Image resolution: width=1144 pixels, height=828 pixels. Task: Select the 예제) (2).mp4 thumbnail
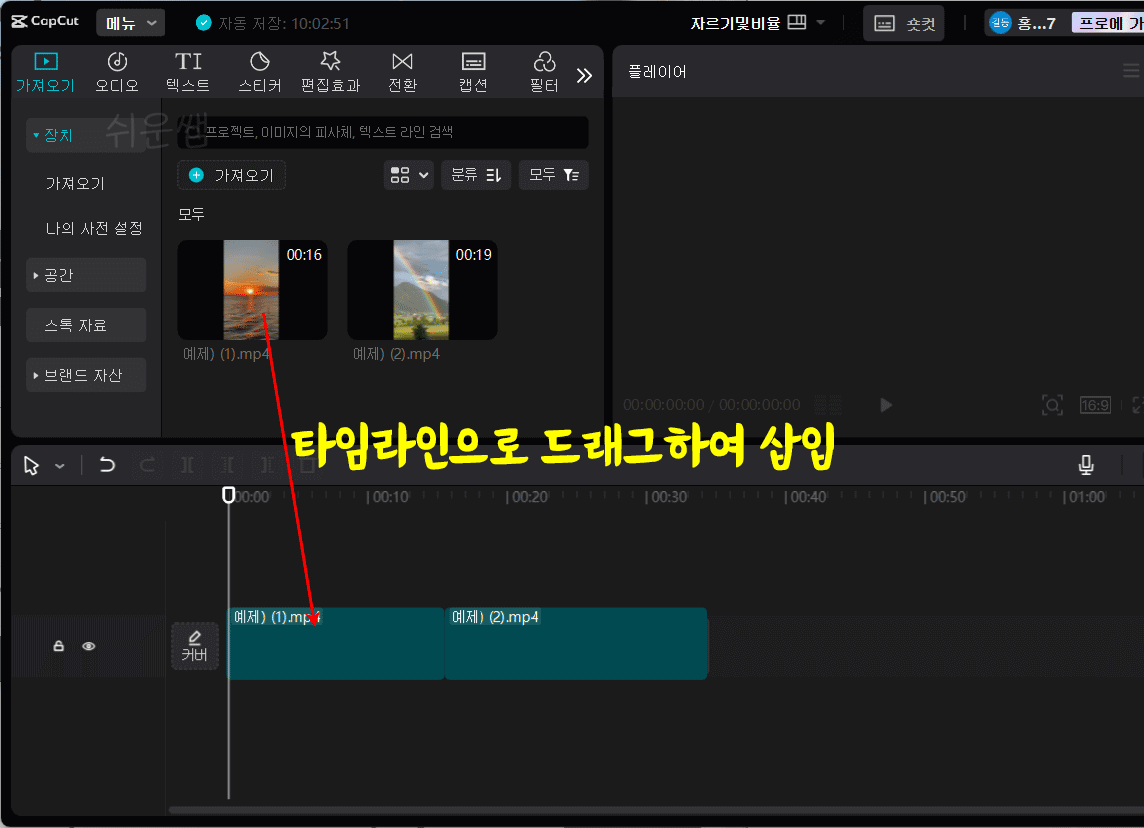point(422,290)
